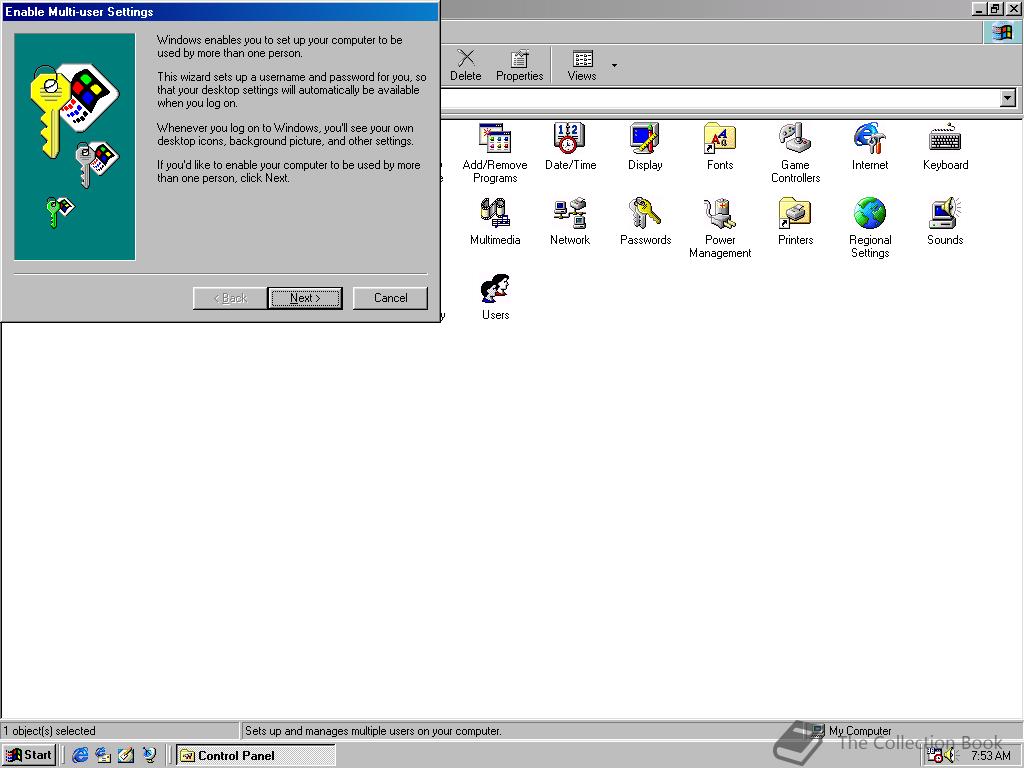Click Next in Multi-user Settings wizard
The width and height of the screenshot is (1024, 768).
click(305, 298)
